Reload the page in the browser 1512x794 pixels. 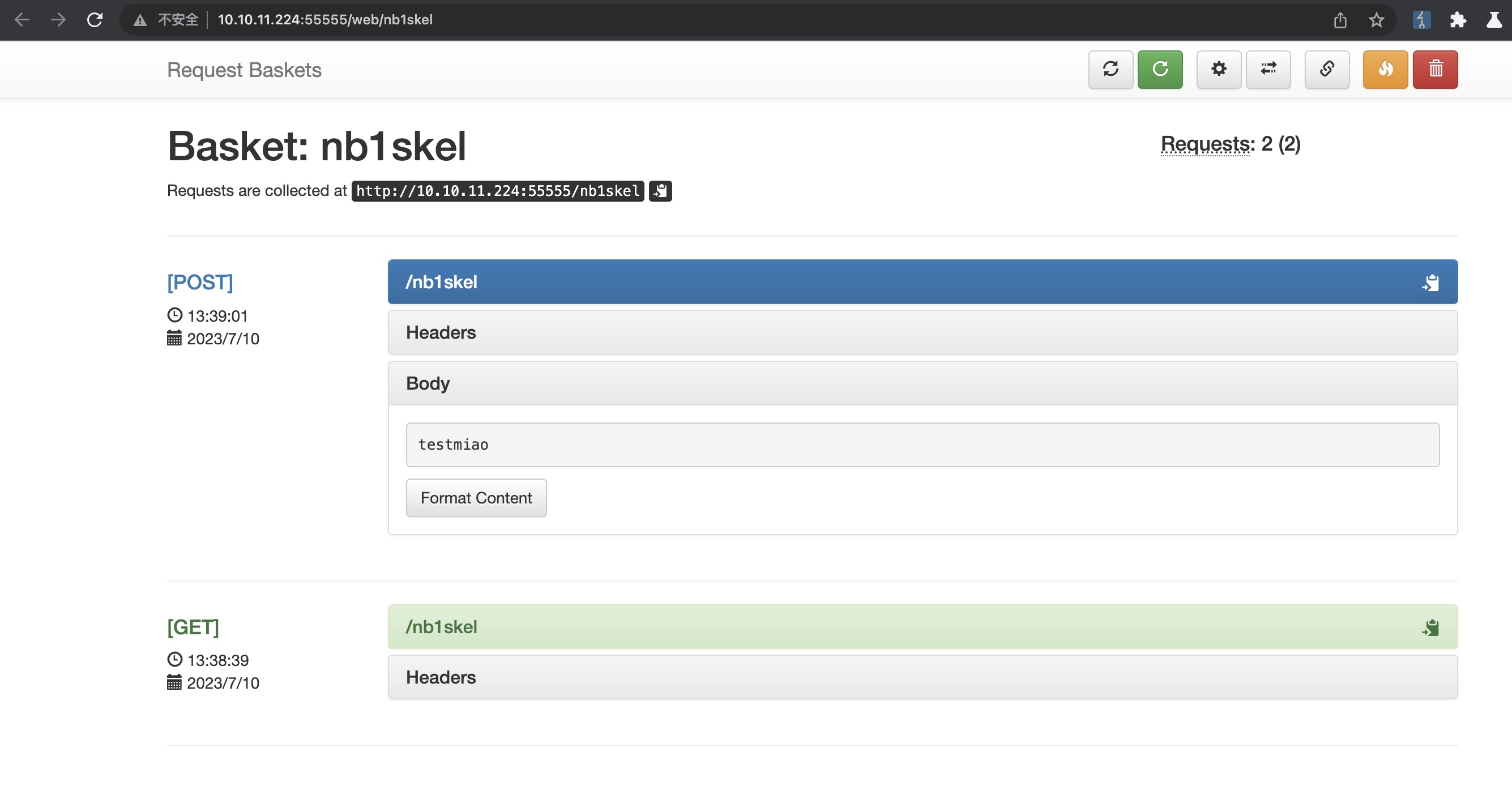[x=95, y=20]
